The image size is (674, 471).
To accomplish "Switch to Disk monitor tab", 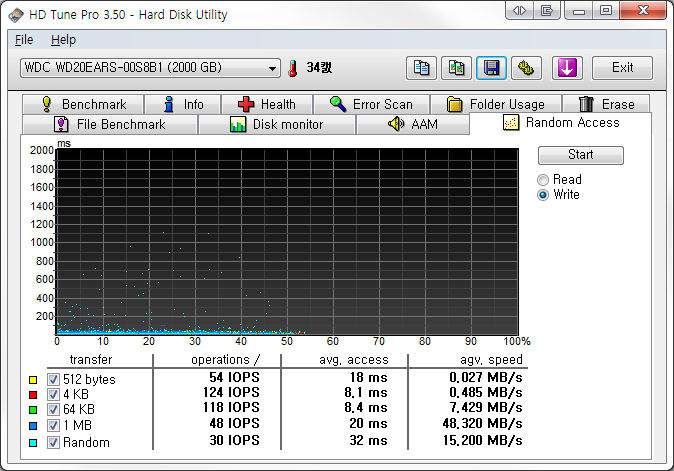I will click(277, 125).
